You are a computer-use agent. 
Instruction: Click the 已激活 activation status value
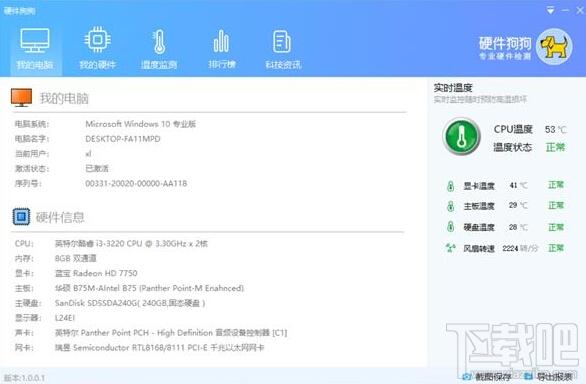point(97,168)
